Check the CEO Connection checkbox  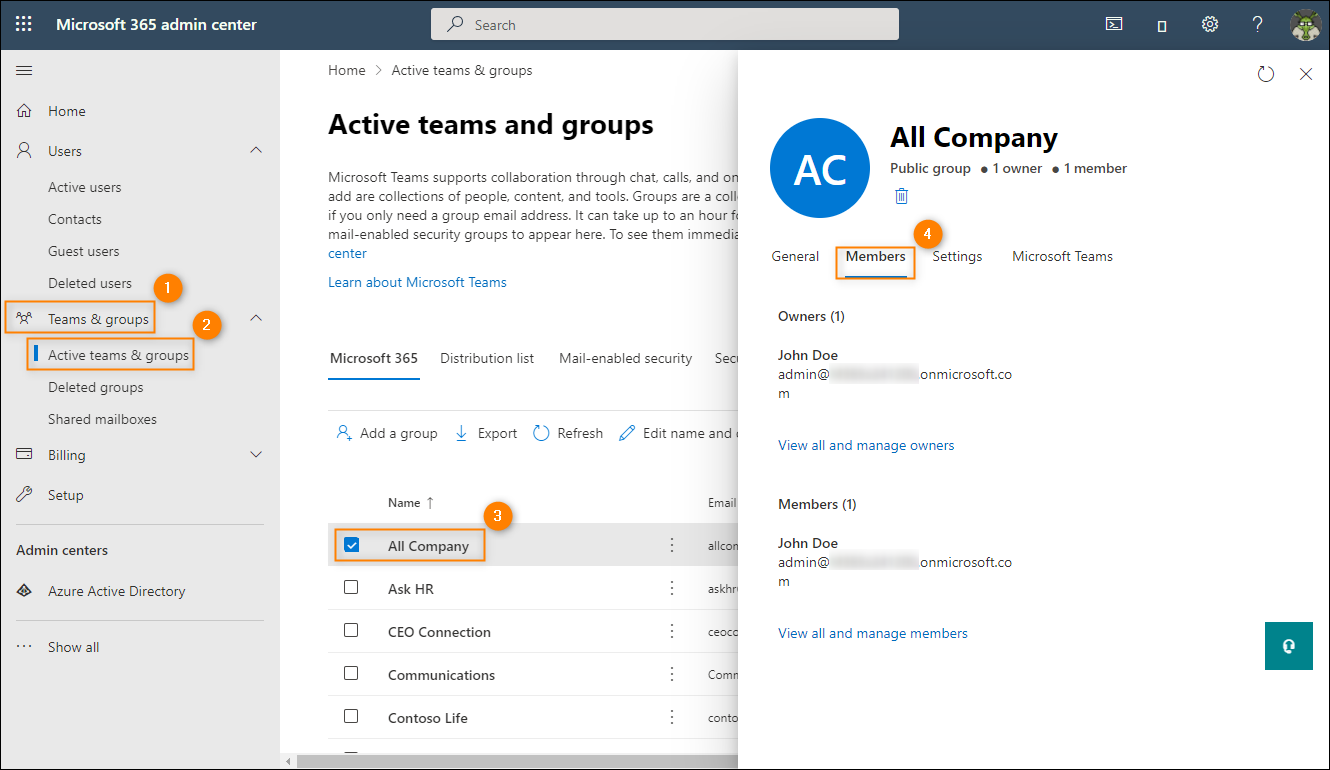351,630
